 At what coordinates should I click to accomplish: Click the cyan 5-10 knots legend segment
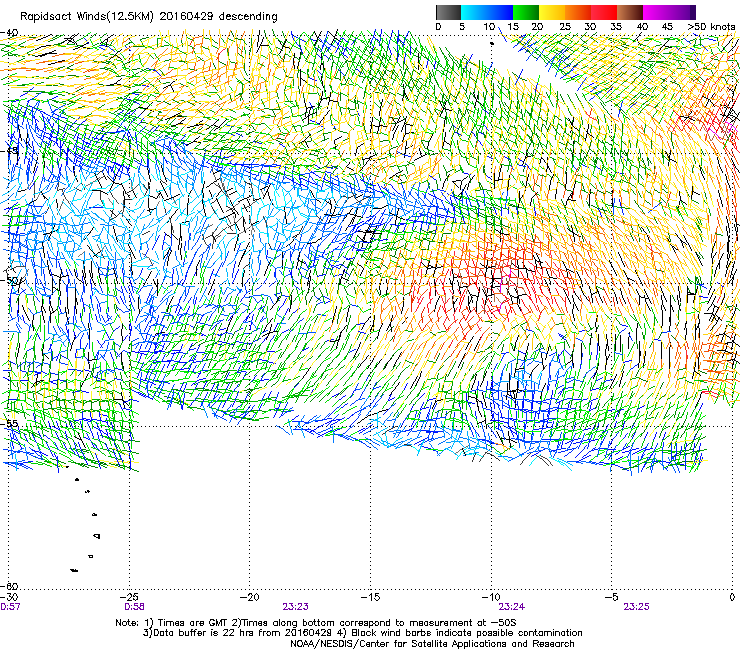point(474,12)
